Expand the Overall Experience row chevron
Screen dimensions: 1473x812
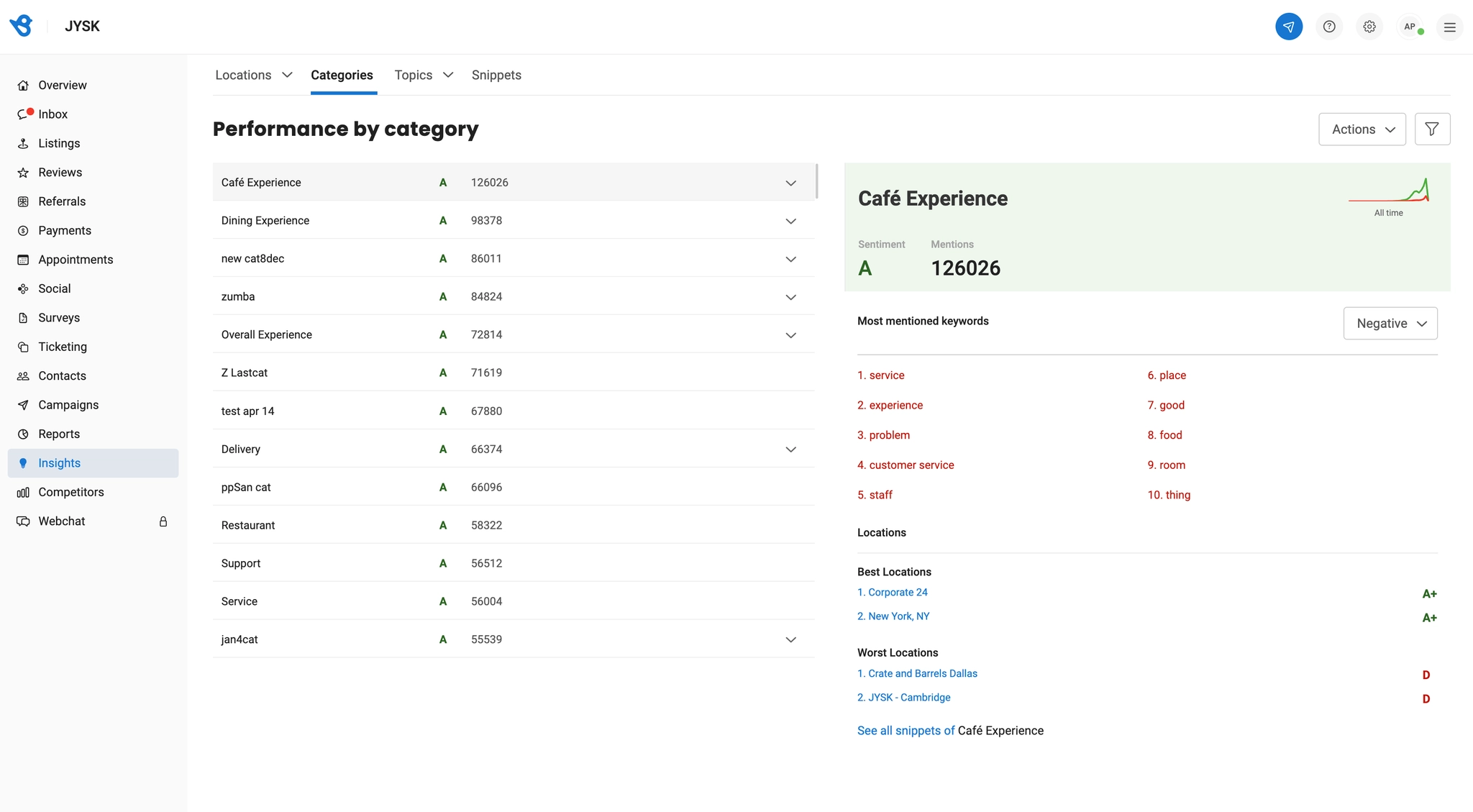790,335
